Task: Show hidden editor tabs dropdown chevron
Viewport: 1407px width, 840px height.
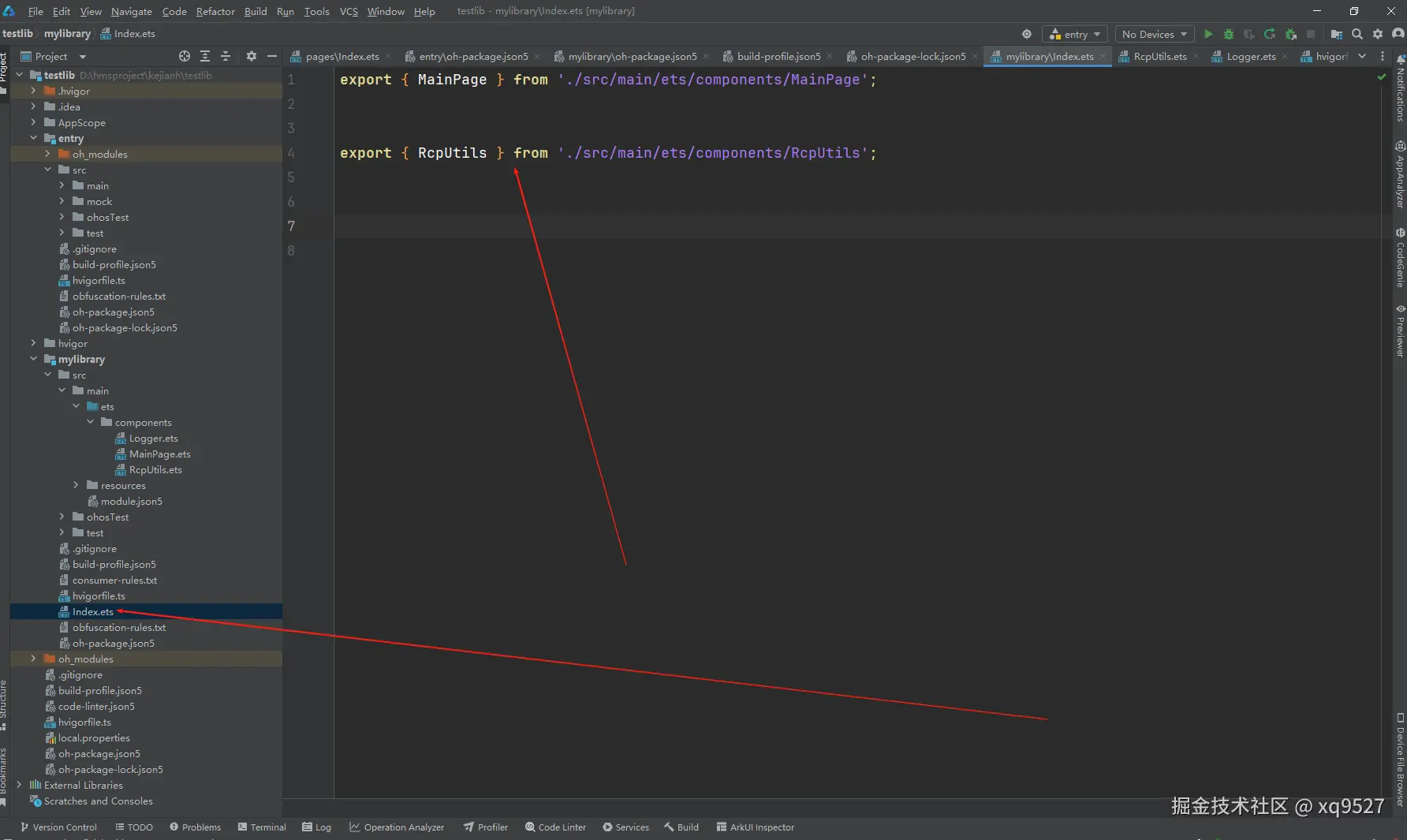Action: tap(1362, 56)
